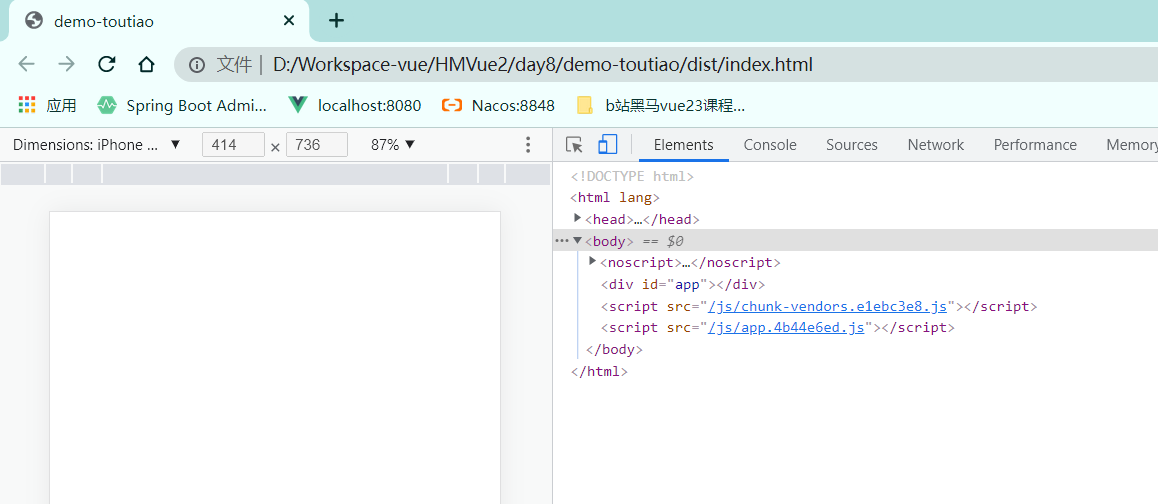Expand the head element node
This screenshot has width=1158, height=504.
coord(578,219)
